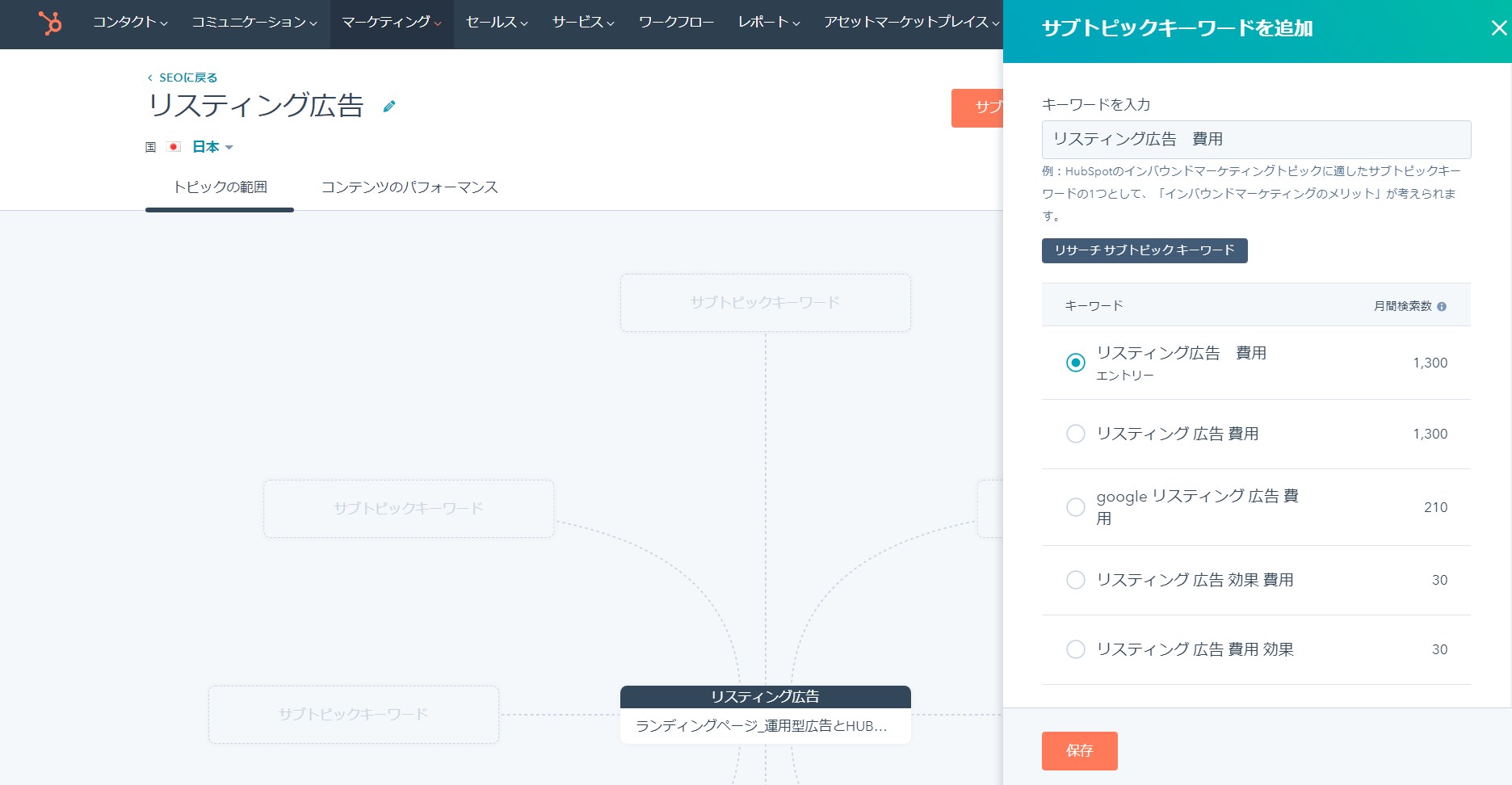Switch to the コンテンツのパフォーマンス tab
Viewport: 1512px width, 785px height.
[x=409, y=187]
